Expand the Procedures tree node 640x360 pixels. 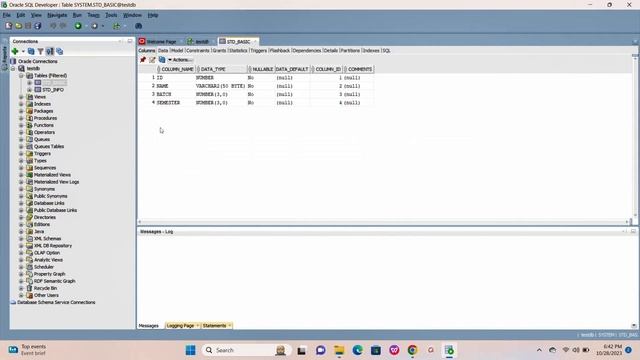[x=21, y=118]
